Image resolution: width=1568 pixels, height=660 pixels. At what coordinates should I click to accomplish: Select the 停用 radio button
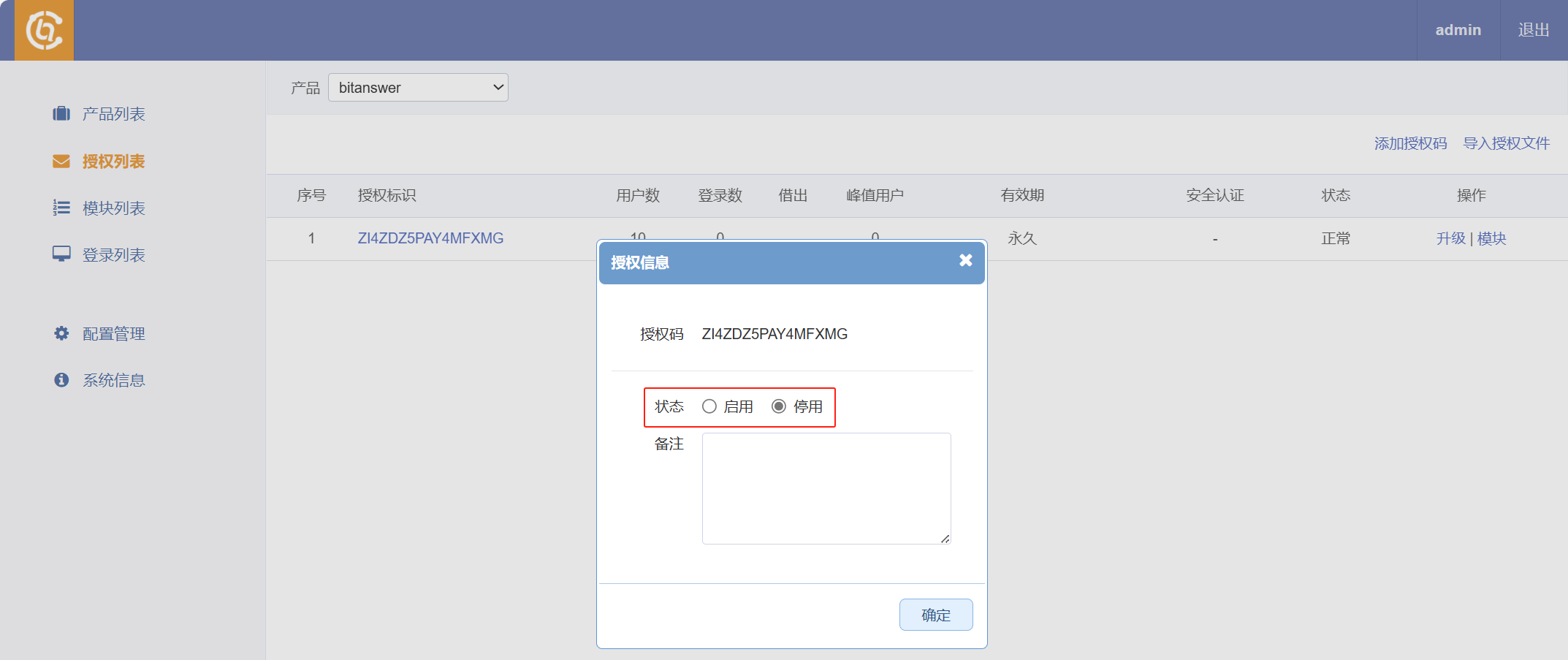tap(779, 406)
